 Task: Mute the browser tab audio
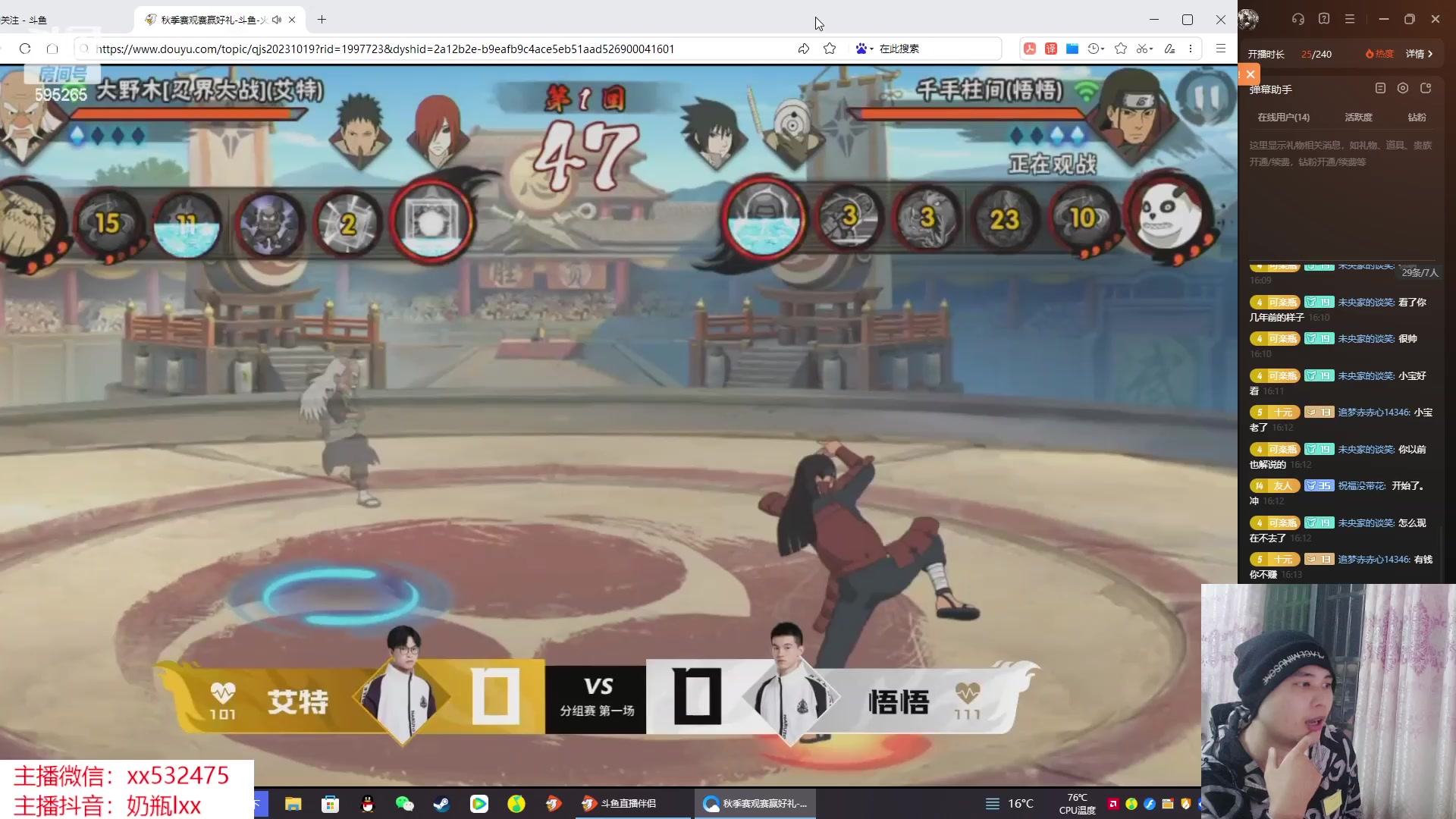coord(277,20)
